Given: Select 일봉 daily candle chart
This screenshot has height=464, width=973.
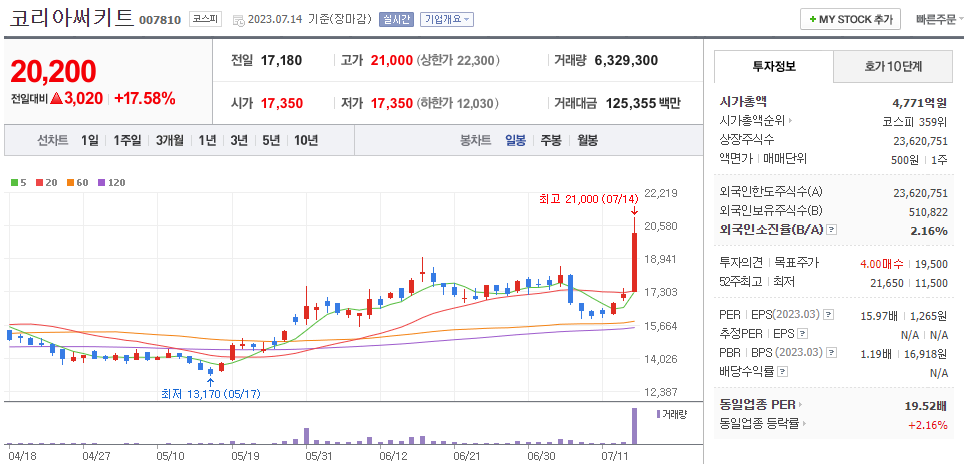Looking at the screenshot, I should (x=516, y=140).
